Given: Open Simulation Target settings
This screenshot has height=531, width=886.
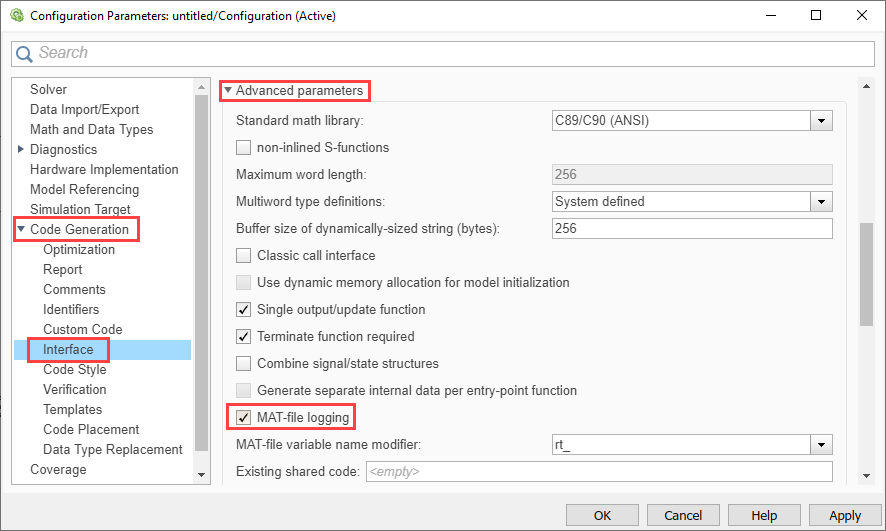Looking at the screenshot, I should pyautogui.click(x=80, y=209).
